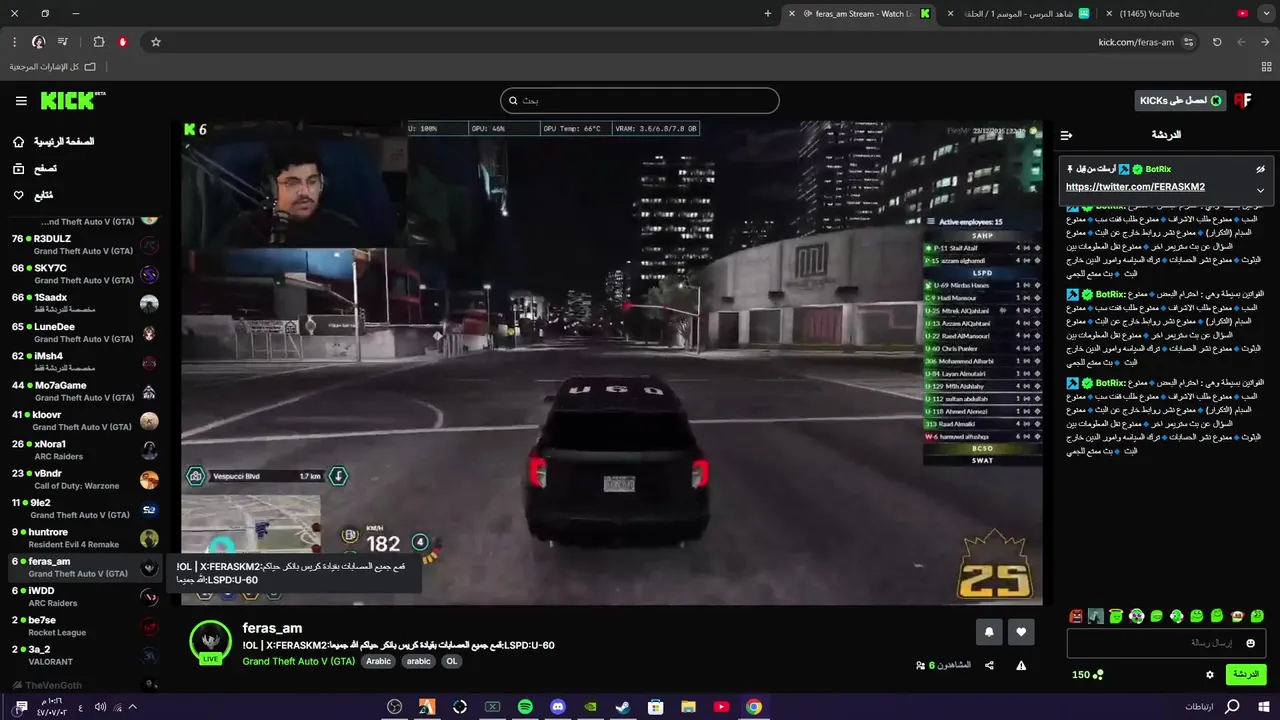Screen dimensions: 1280x720
Task: Show hidden system tray icons
Action: point(132,707)
